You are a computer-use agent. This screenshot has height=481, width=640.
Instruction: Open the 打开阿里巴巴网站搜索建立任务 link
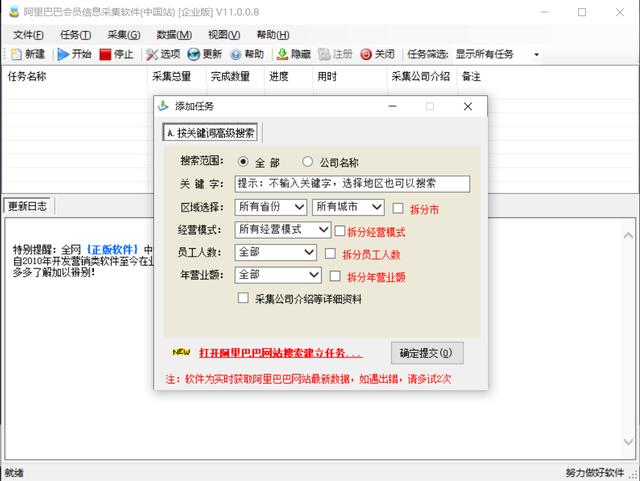(x=280, y=353)
